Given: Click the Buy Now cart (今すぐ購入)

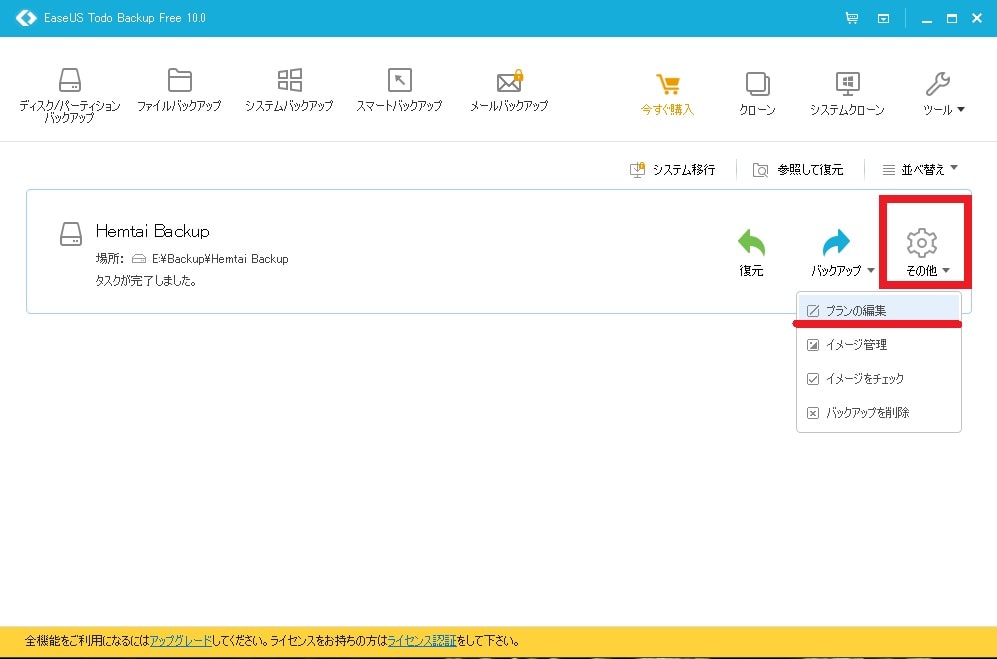Looking at the screenshot, I should click(667, 94).
